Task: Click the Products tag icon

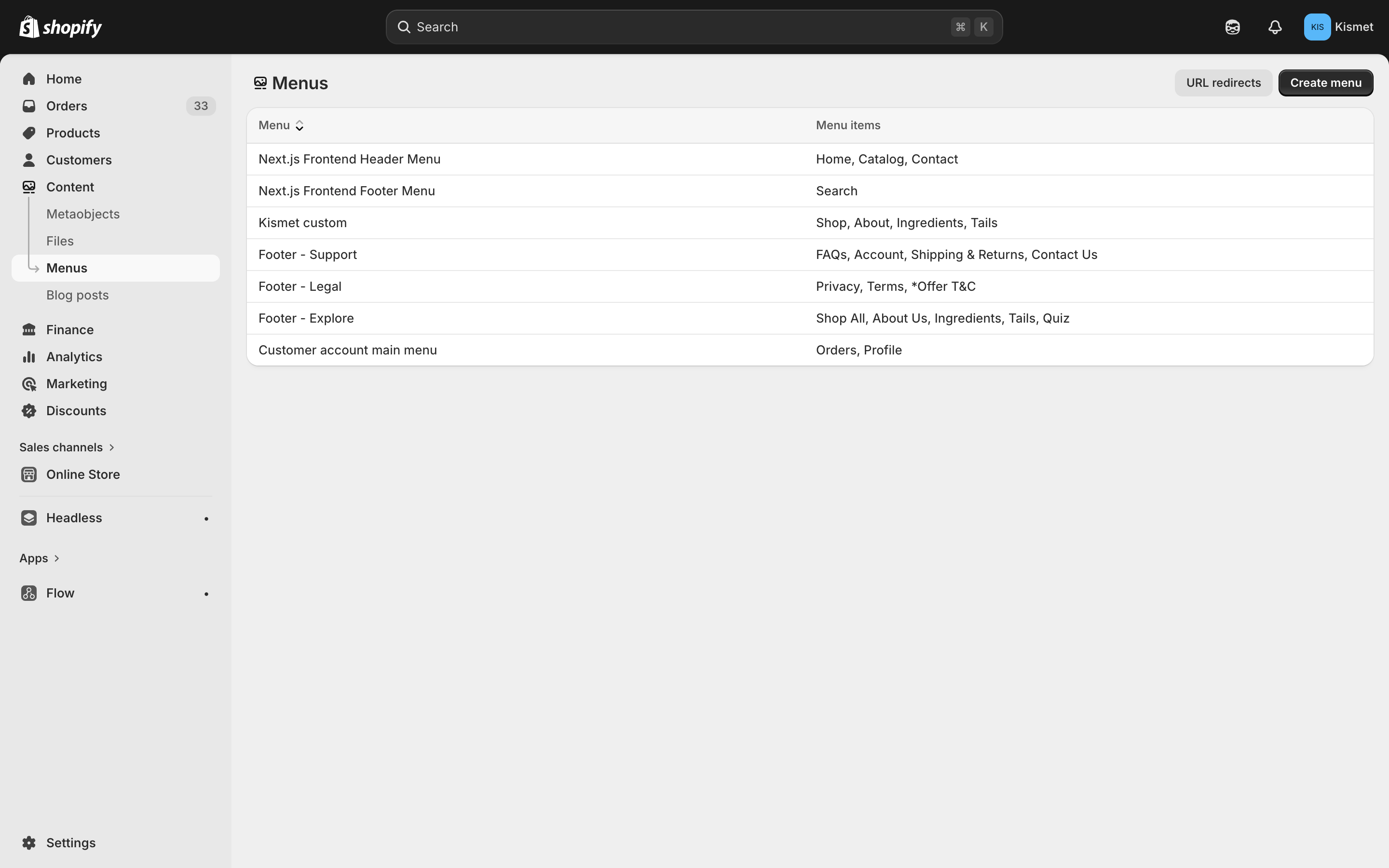Action: tap(29, 133)
